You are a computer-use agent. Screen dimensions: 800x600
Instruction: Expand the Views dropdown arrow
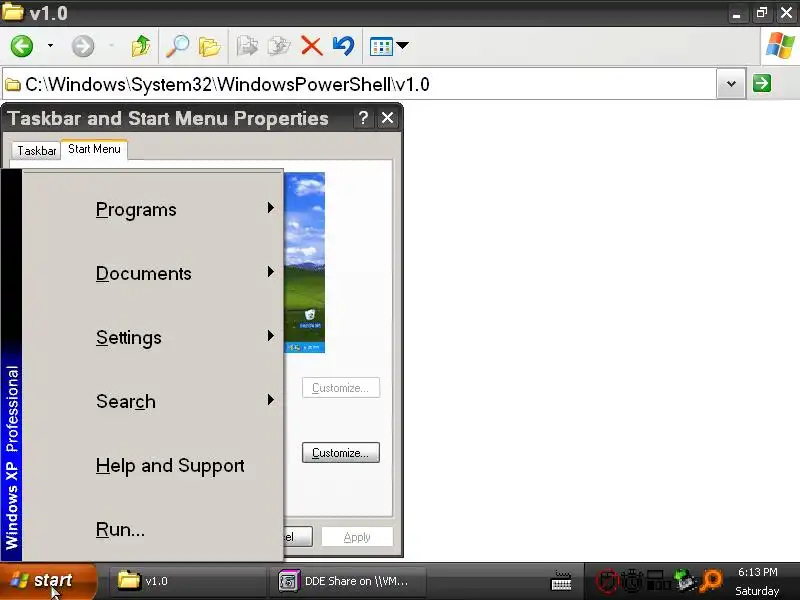403,45
